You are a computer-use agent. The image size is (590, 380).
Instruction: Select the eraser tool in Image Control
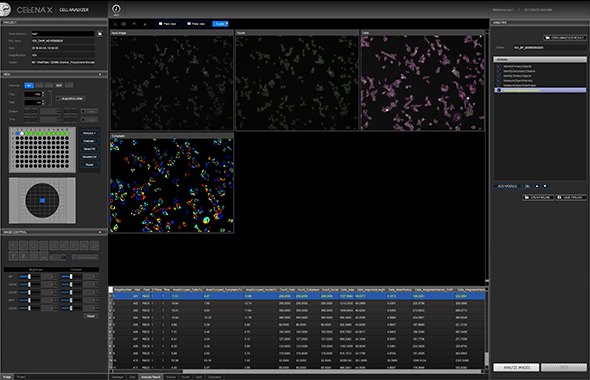94,245
